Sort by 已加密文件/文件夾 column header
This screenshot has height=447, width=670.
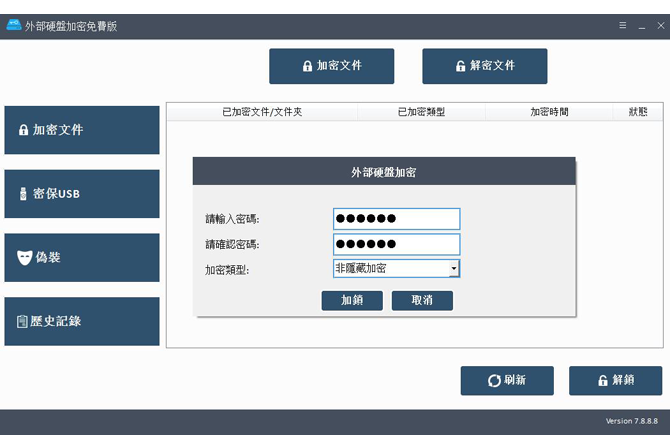point(262,112)
